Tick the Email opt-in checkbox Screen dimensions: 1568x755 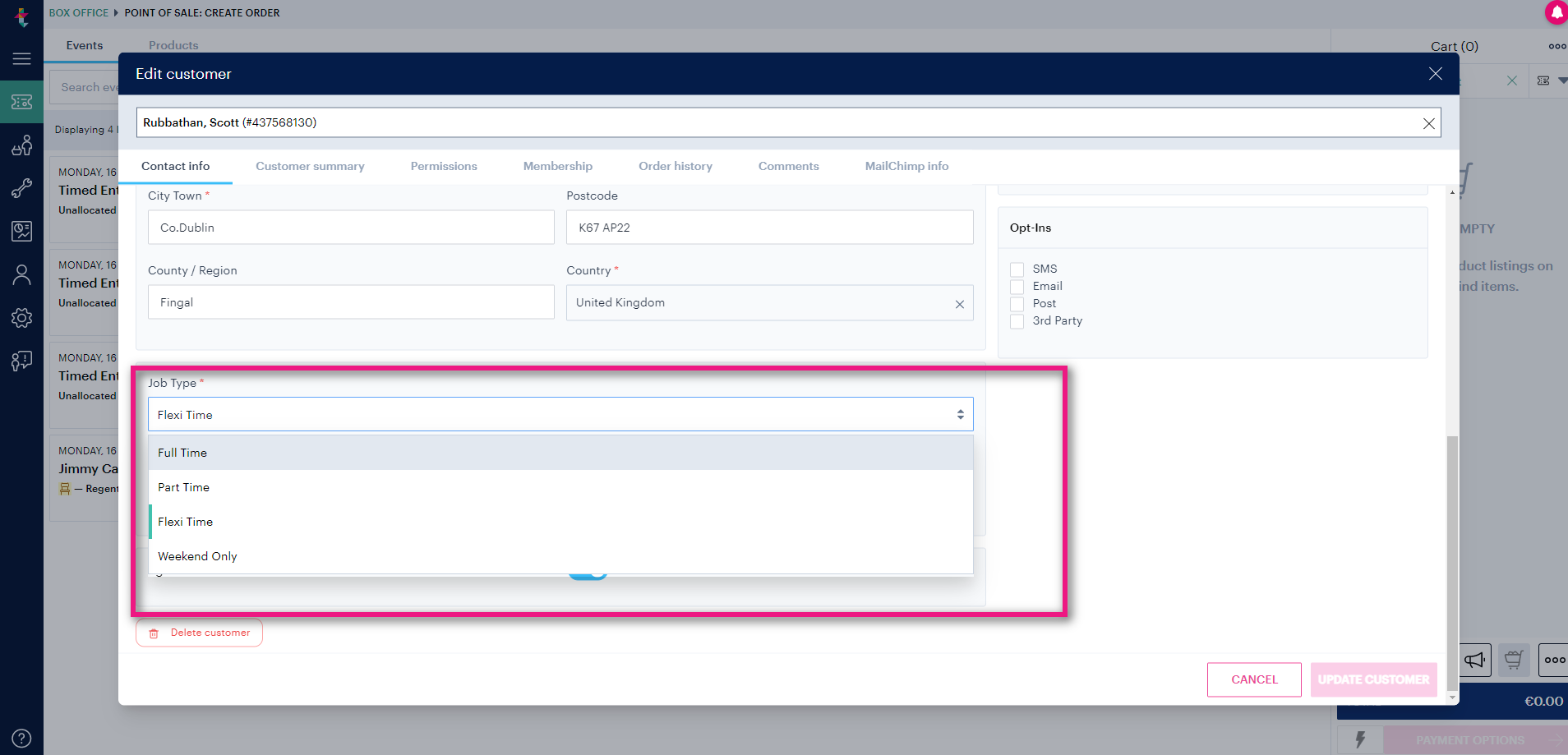(1017, 287)
